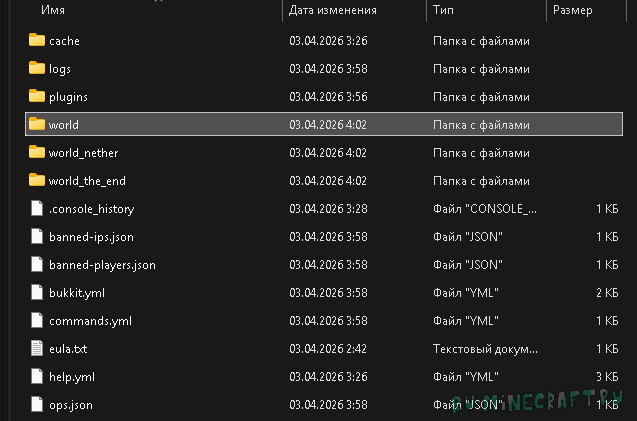Click the world_nether folder icon
Viewport: 637px width, 421px height.
click(x=37, y=152)
